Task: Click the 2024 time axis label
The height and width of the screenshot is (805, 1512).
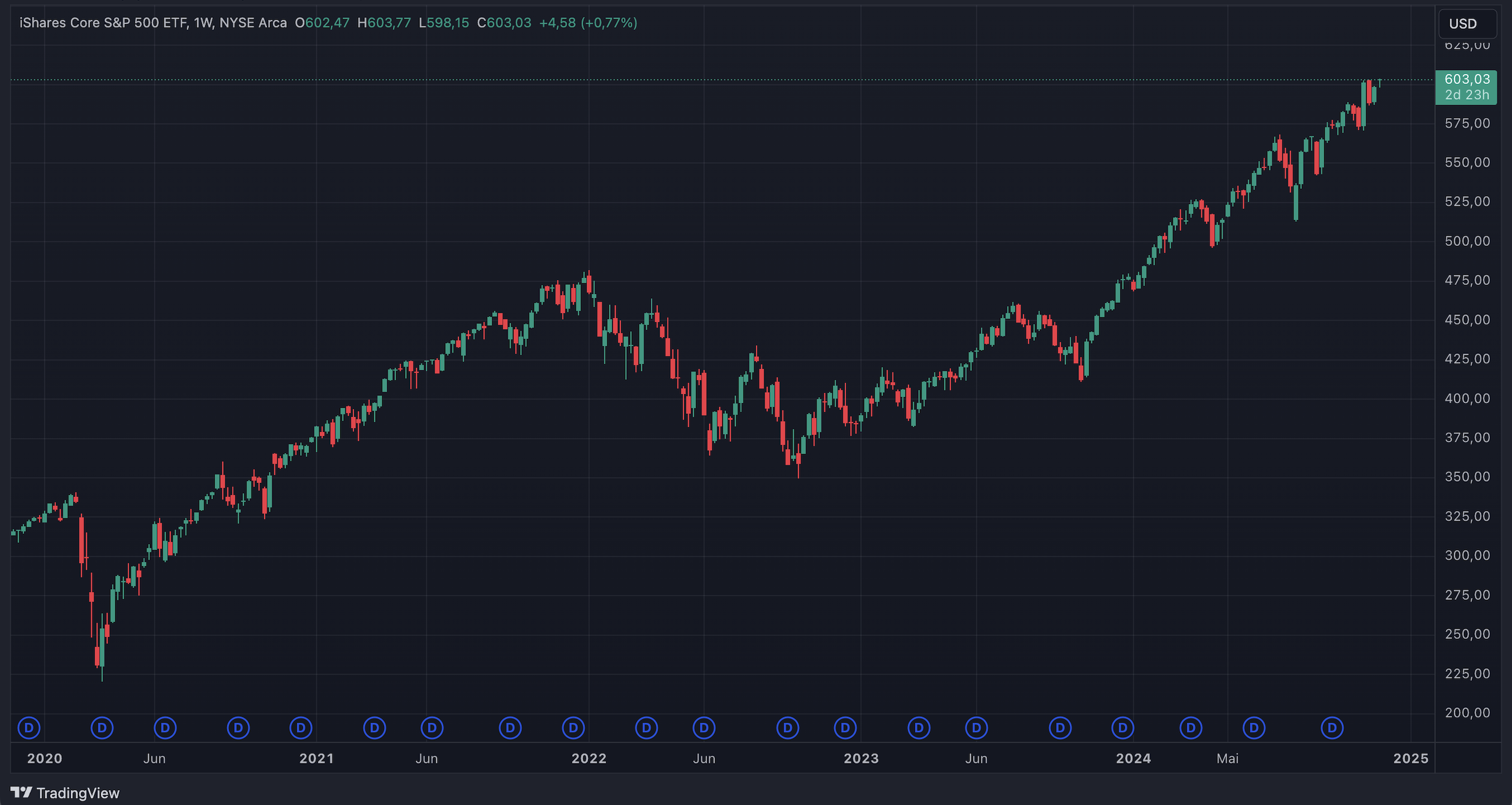Action: pos(1133,758)
